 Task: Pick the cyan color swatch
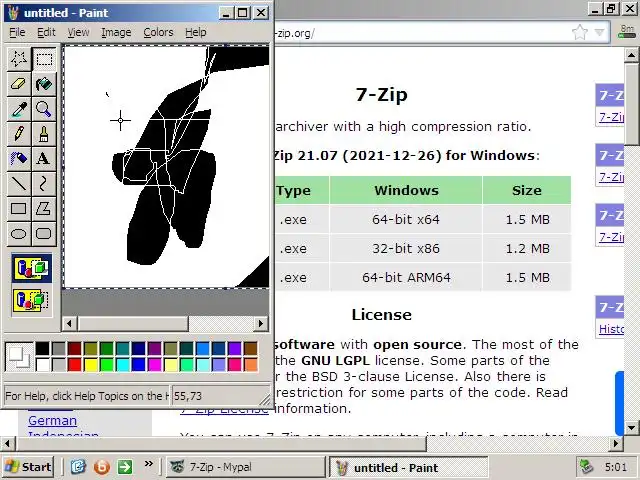(x=122, y=364)
